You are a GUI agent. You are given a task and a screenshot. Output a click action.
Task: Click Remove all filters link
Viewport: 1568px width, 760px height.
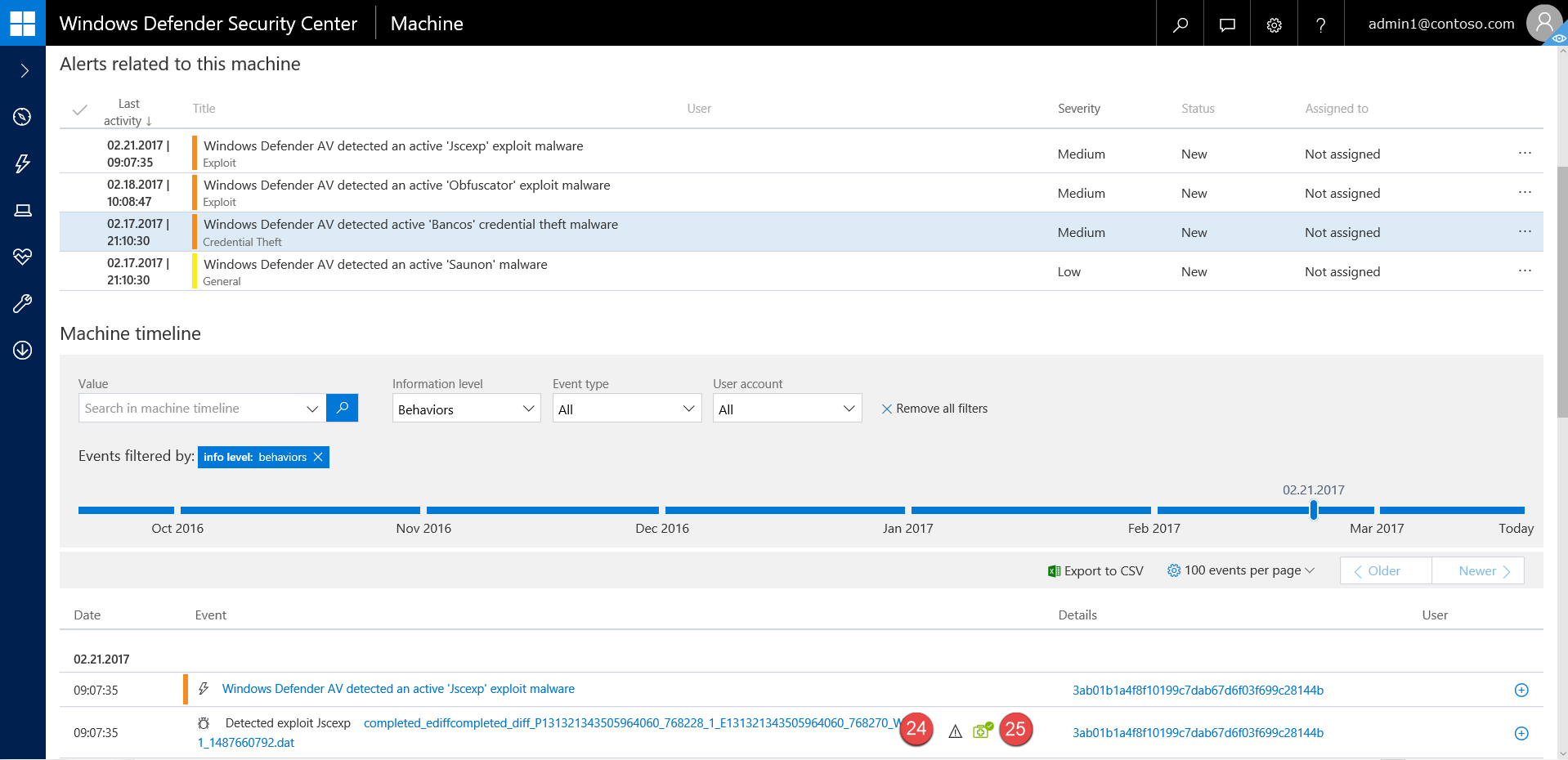pyautogui.click(x=934, y=409)
